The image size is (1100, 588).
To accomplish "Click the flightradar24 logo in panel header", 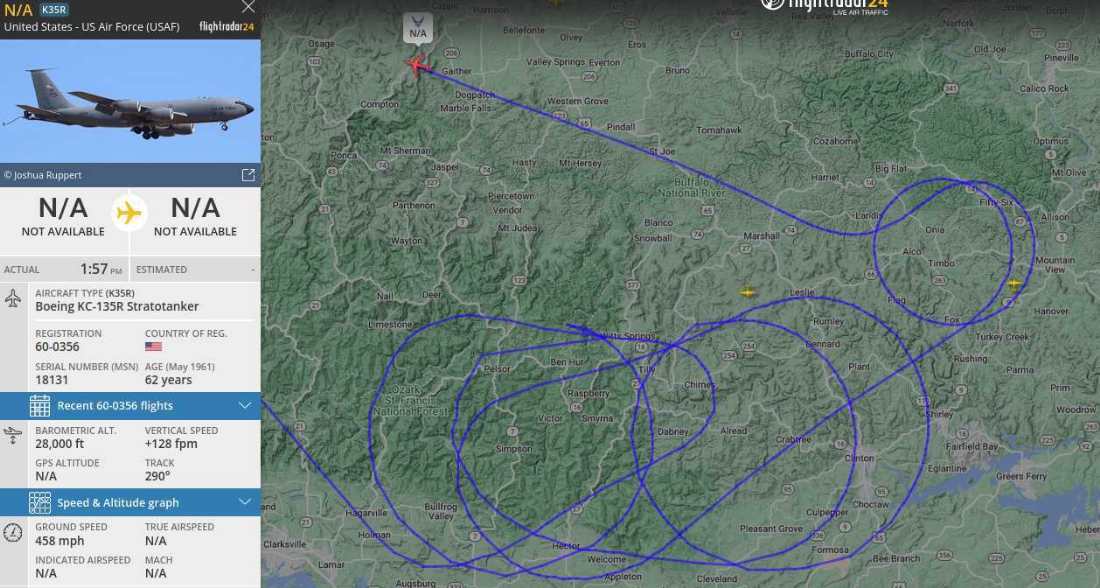I will point(227,27).
